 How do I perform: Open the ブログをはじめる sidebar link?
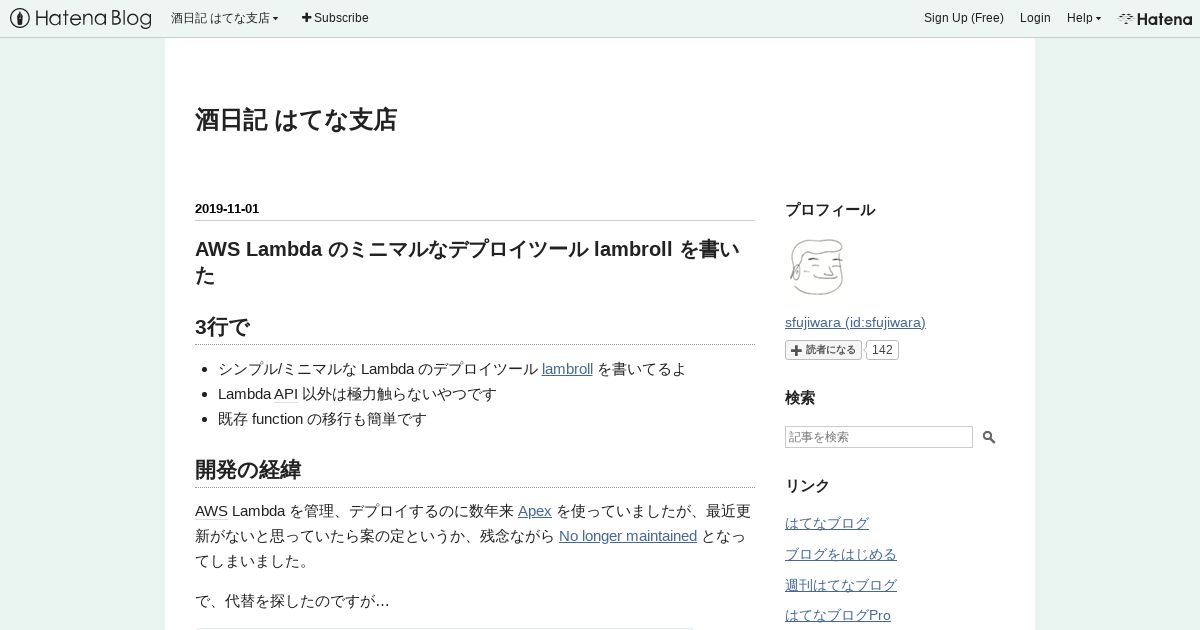click(x=841, y=554)
